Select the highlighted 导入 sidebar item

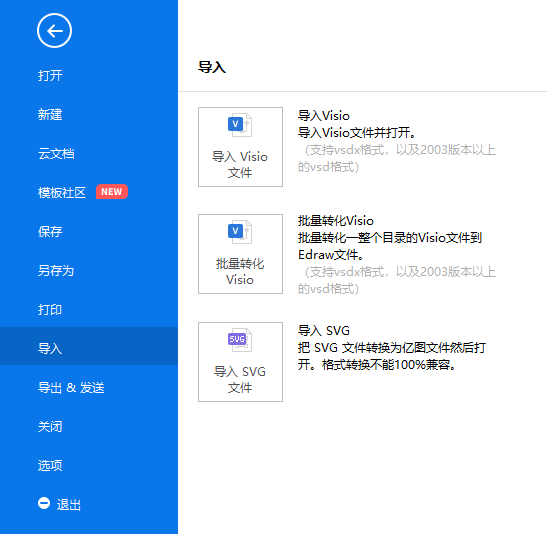(x=89, y=346)
